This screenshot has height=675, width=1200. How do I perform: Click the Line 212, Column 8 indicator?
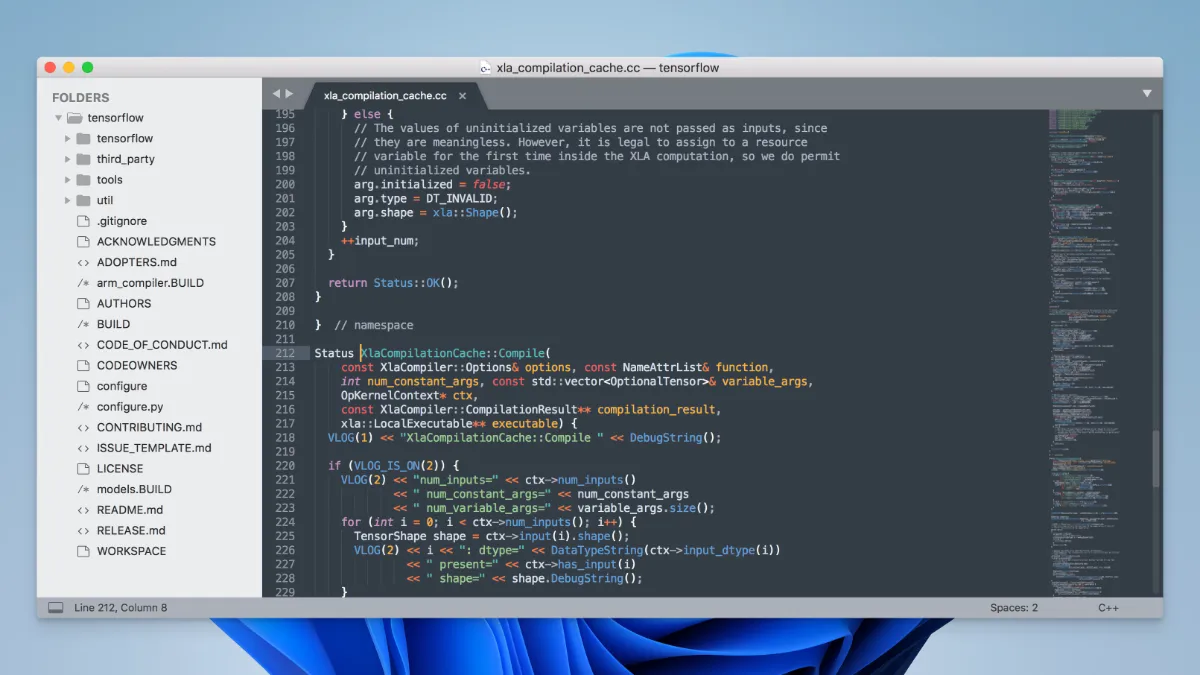coord(120,608)
